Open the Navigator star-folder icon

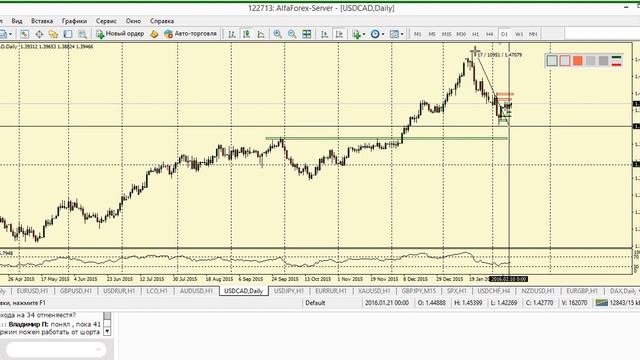tap(53, 34)
